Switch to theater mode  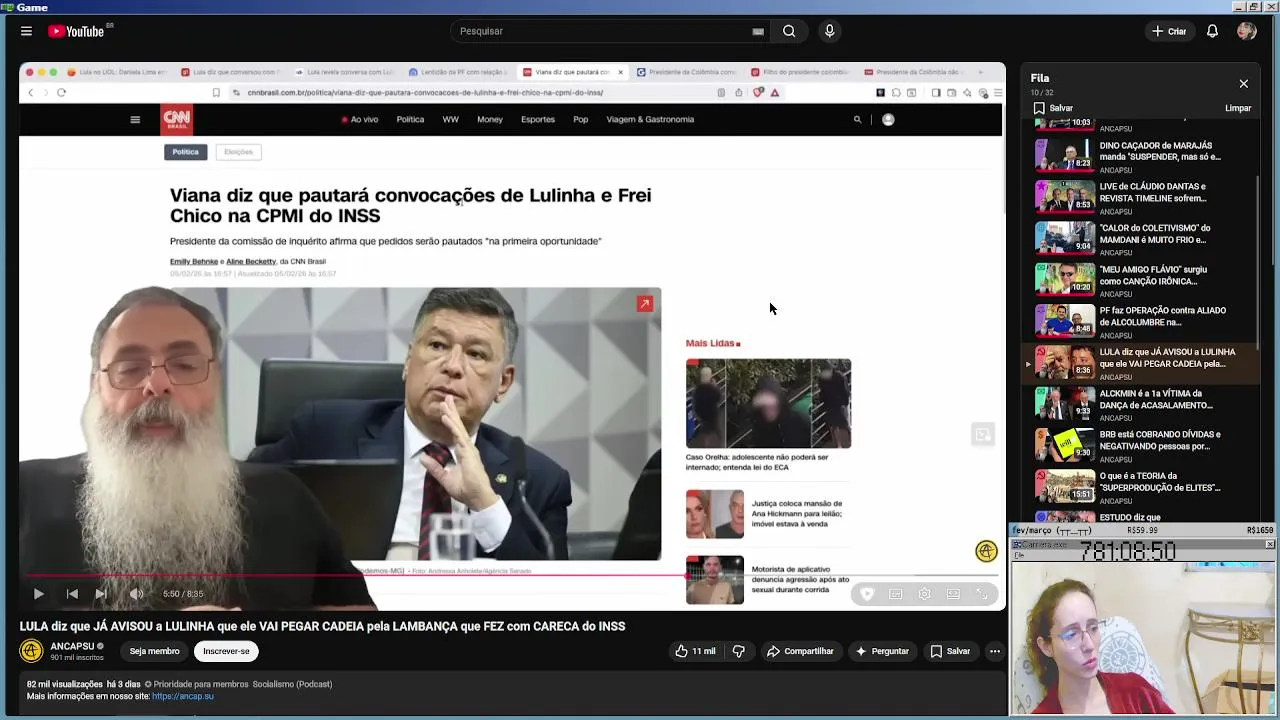pyautogui.click(x=954, y=594)
